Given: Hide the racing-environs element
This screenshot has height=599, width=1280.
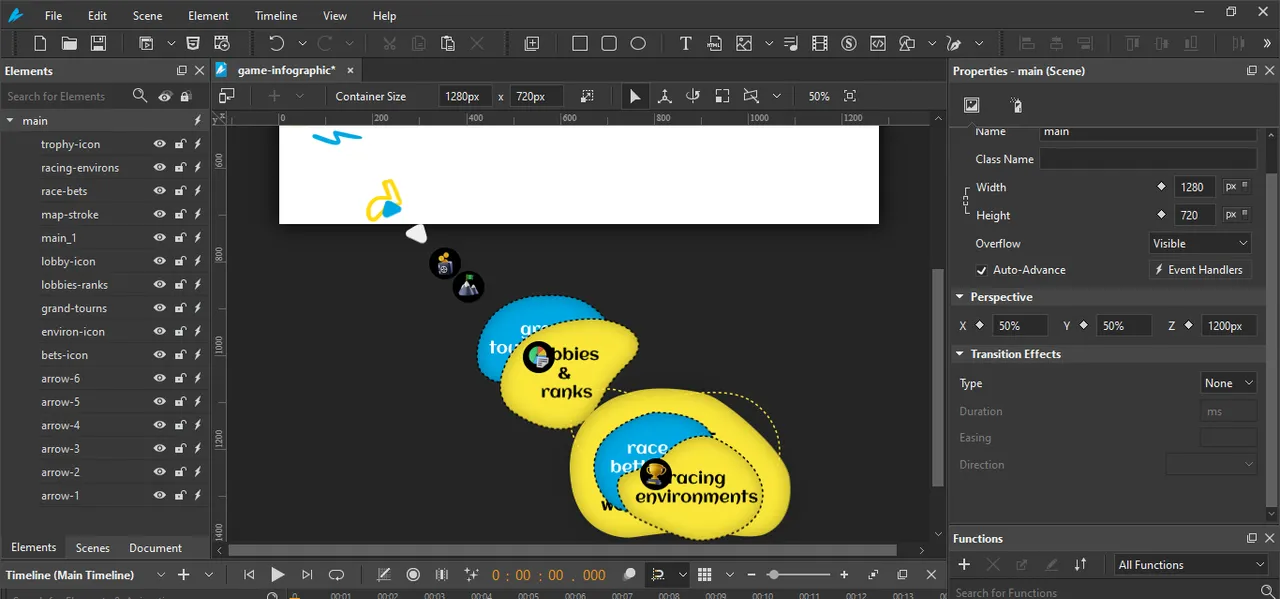Looking at the screenshot, I should tap(159, 168).
